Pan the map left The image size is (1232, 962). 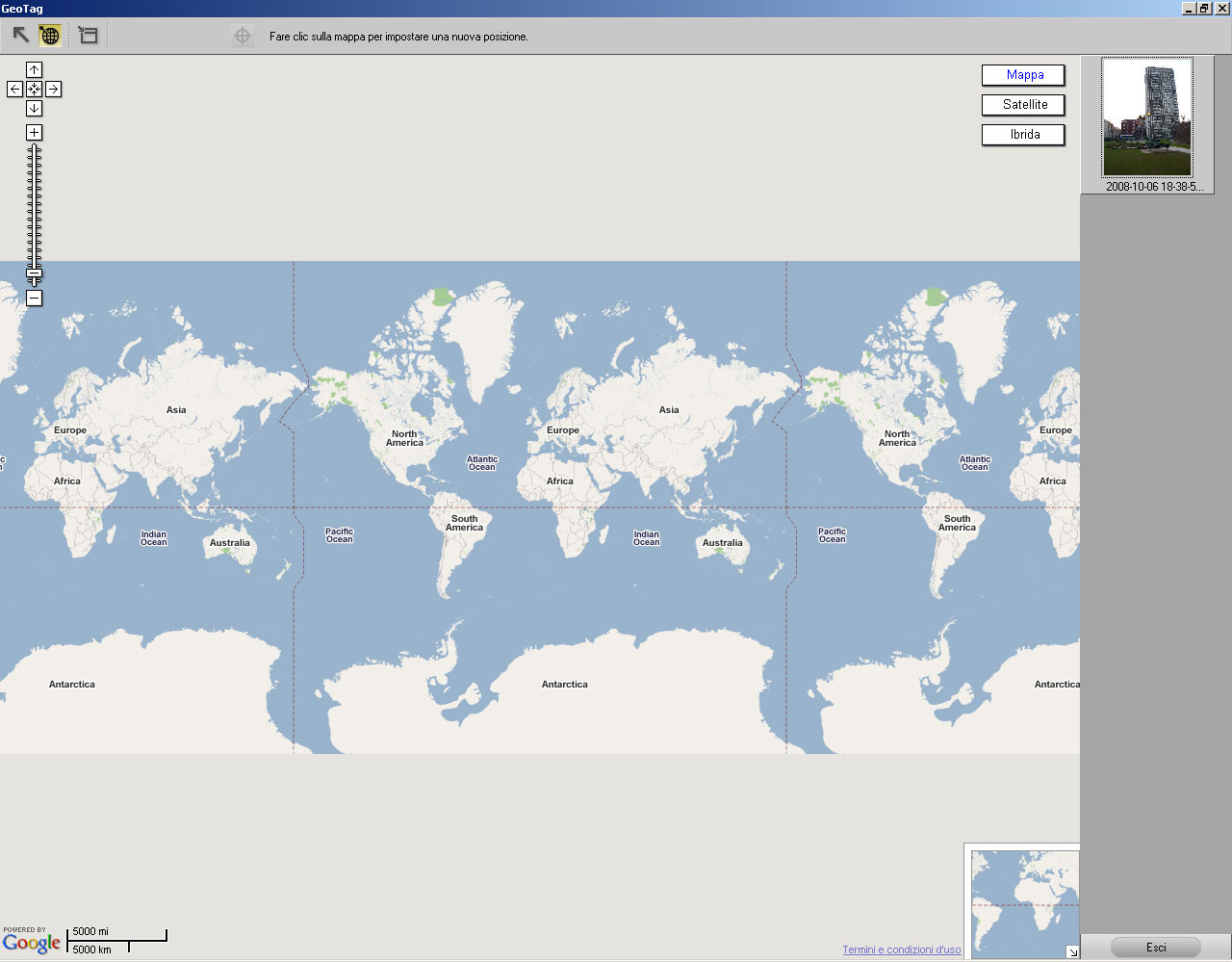14,89
